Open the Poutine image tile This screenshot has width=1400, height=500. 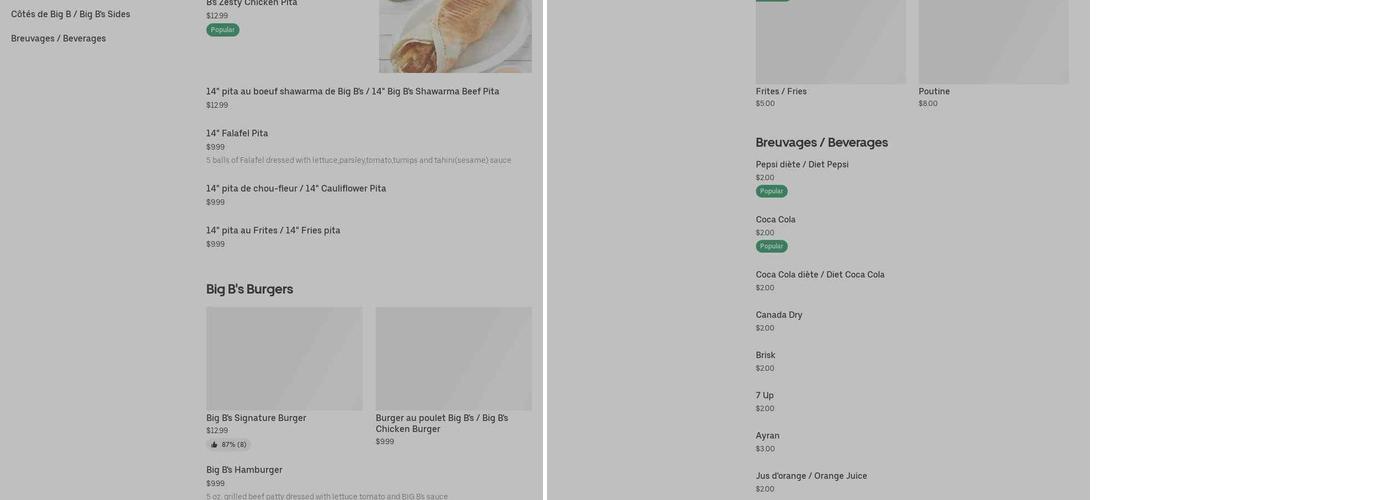click(993, 42)
